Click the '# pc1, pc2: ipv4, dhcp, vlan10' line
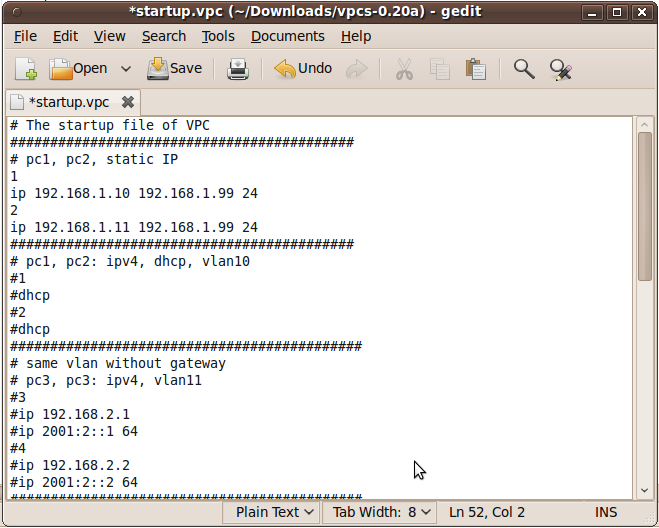659x528 pixels. pyautogui.click(x=130, y=261)
